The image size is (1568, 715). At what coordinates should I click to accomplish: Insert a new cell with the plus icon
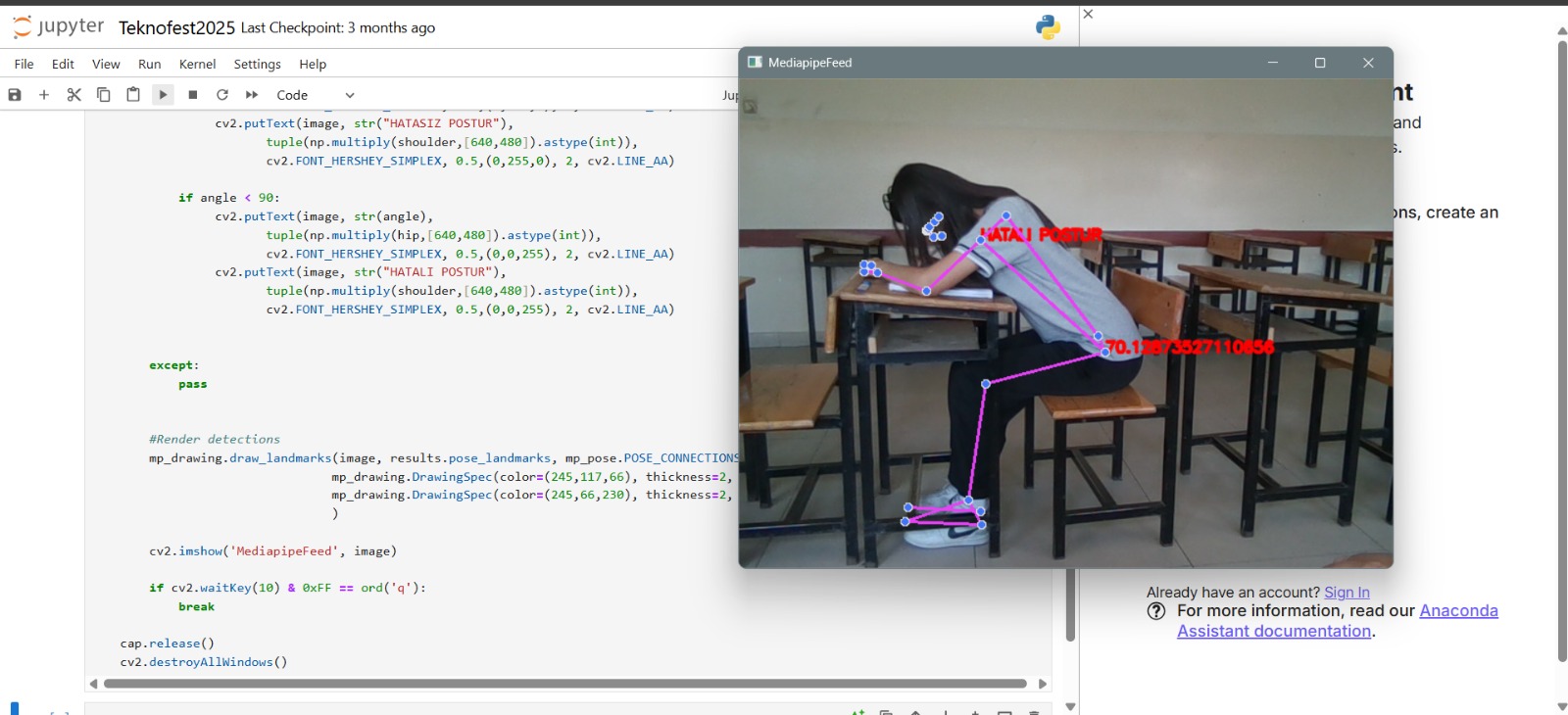[x=44, y=95]
